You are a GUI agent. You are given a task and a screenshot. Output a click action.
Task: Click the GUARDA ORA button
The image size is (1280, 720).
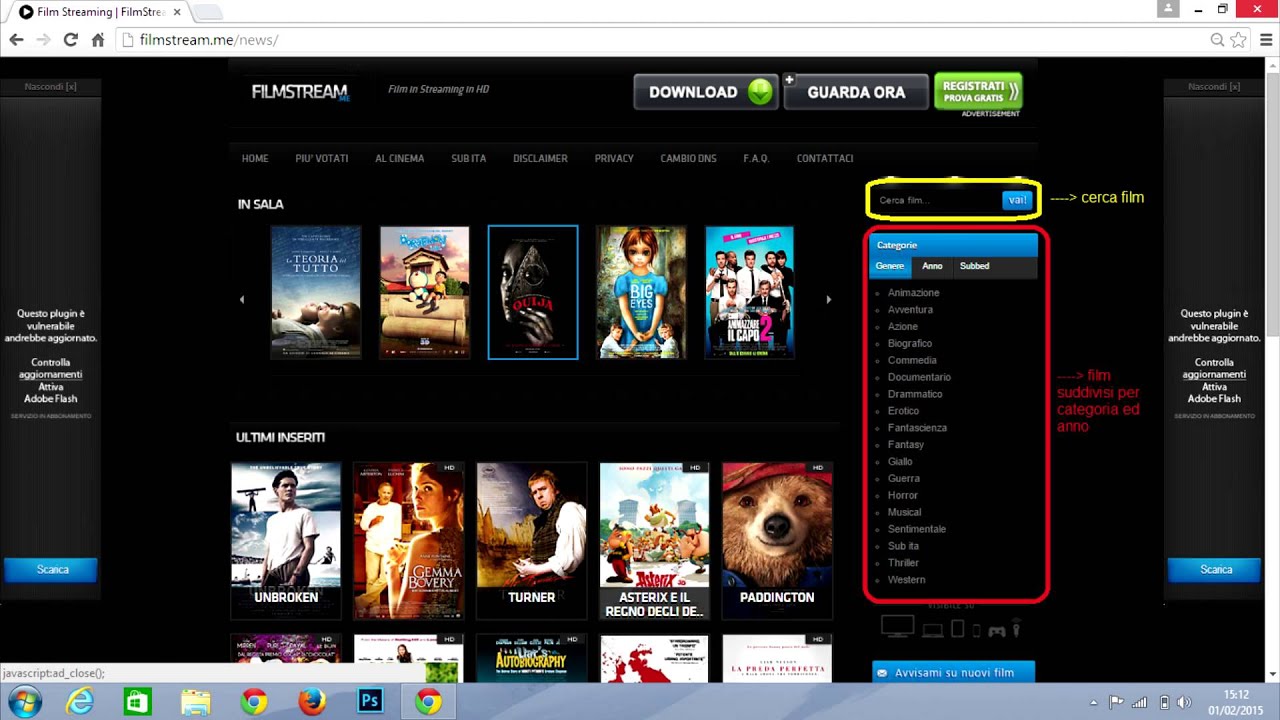pyautogui.click(x=856, y=92)
